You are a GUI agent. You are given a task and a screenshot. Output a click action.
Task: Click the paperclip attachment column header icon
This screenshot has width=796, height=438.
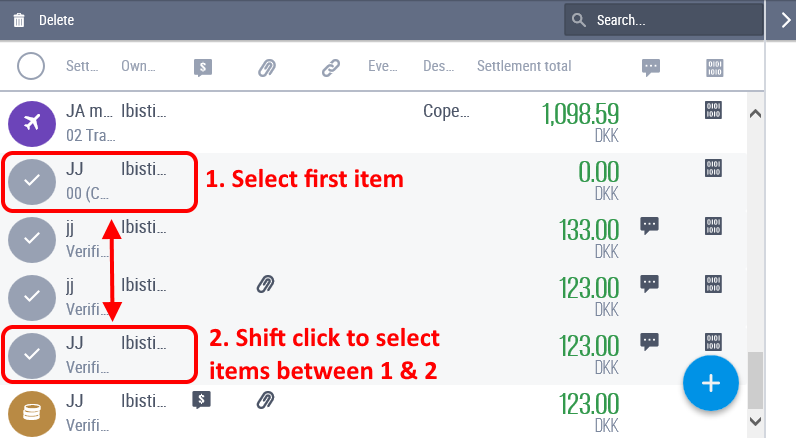point(267,67)
